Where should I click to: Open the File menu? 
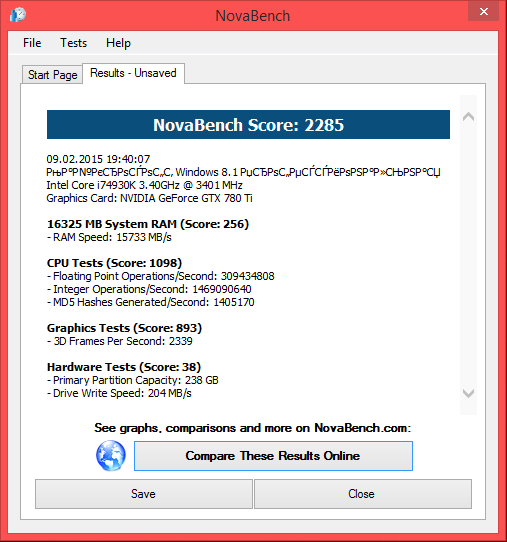(32, 43)
